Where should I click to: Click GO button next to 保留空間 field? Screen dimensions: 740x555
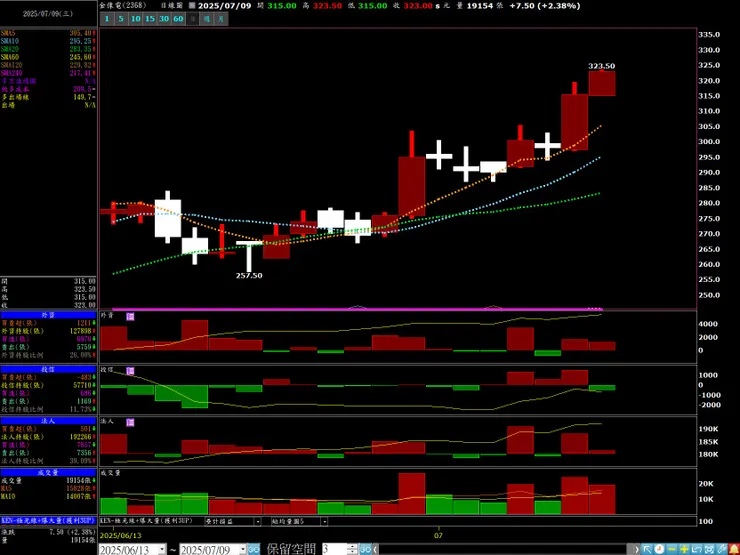[365, 549]
